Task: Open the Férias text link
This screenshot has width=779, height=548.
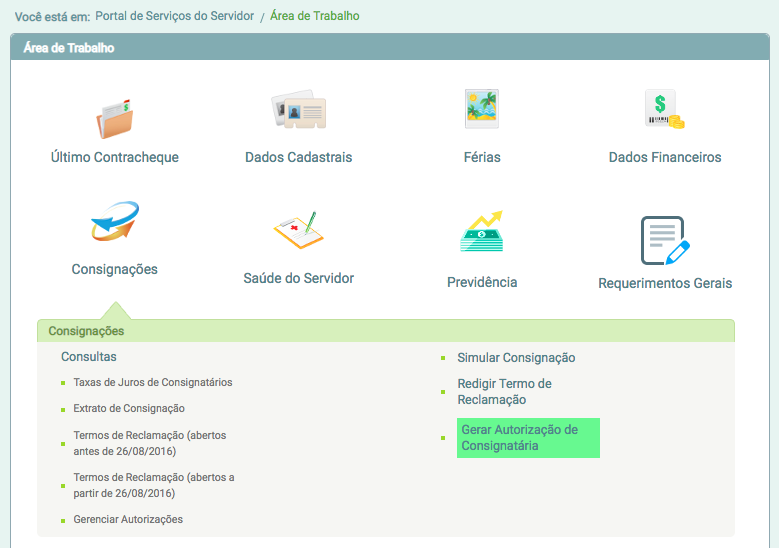Action: coord(482,157)
